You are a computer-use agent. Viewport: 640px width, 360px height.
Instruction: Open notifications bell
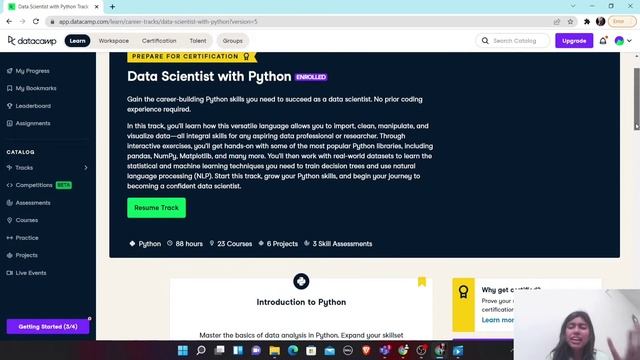(x=603, y=40)
